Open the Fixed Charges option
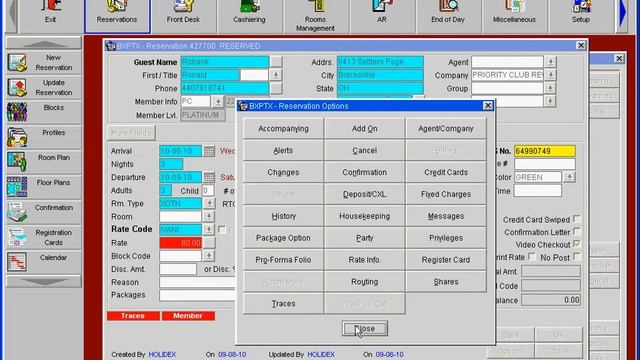Image resolution: width=640 pixels, height=360 pixels. click(x=446, y=194)
